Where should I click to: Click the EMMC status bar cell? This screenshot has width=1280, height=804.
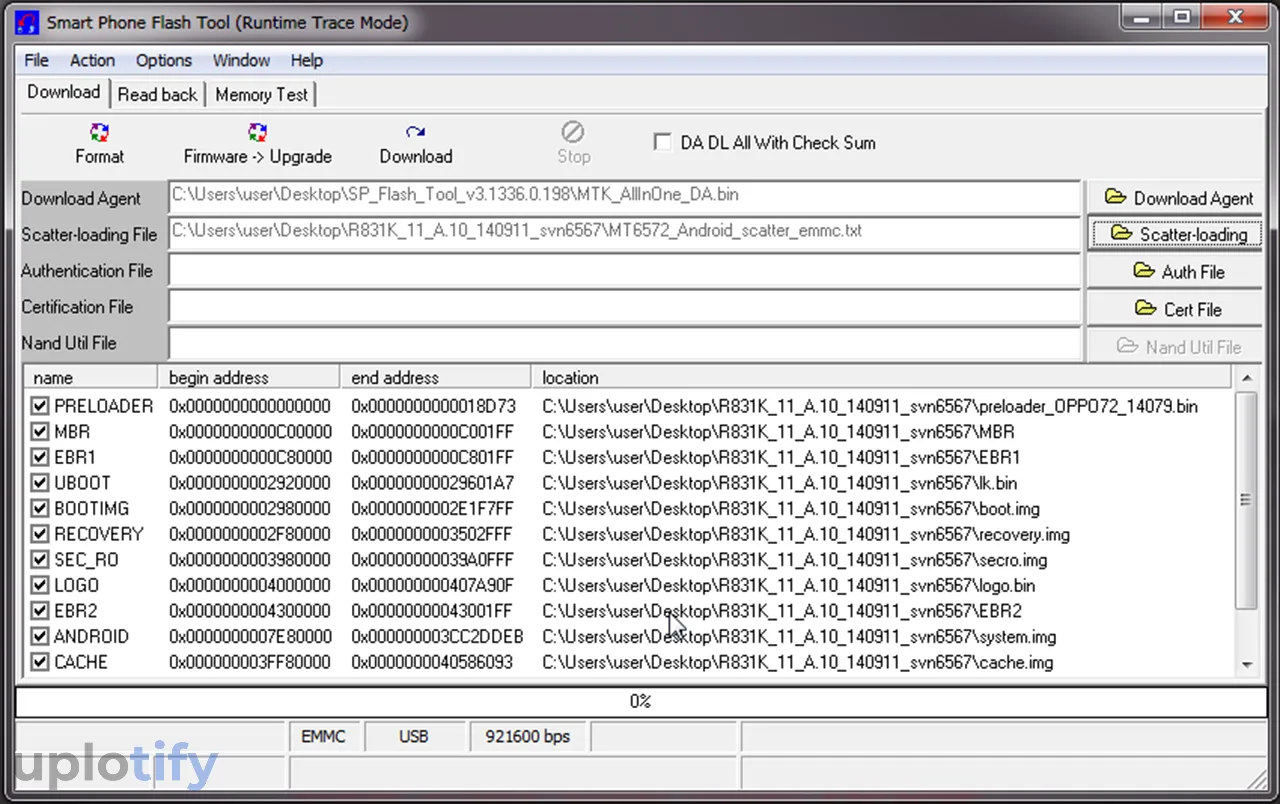click(x=323, y=737)
